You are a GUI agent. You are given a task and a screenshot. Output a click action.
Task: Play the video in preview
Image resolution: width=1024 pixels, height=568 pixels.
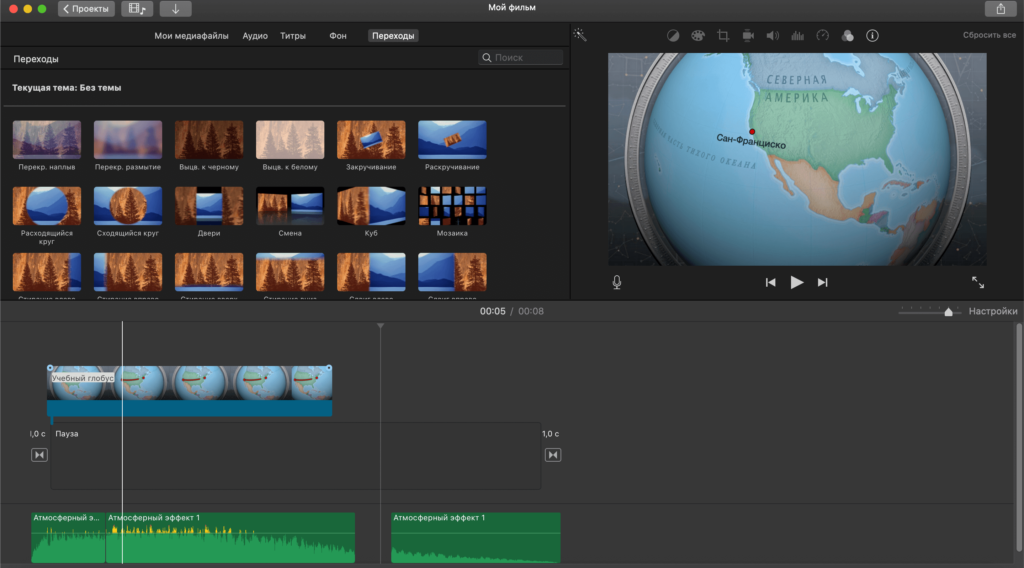coord(796,282)
